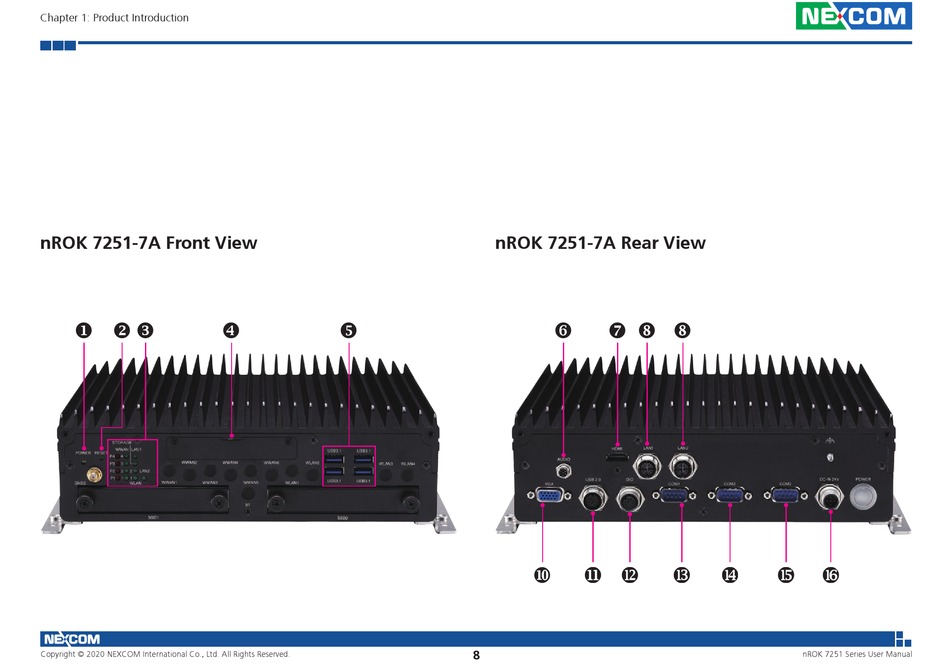Click the grounding screw on the rear panel
This screenshot has height=664, width=950.
(830, 457)
